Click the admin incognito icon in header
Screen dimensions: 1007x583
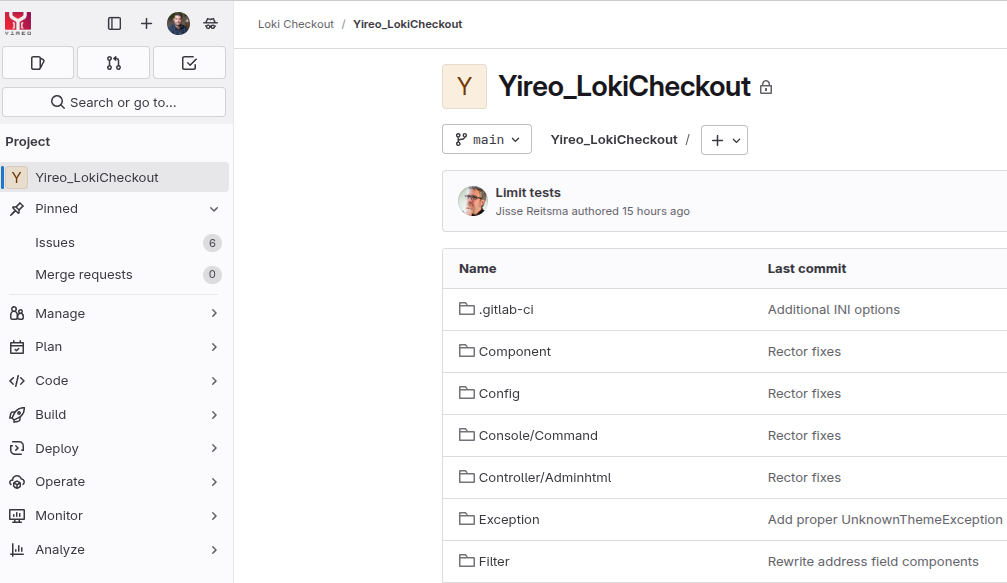[x=210, y=24]
